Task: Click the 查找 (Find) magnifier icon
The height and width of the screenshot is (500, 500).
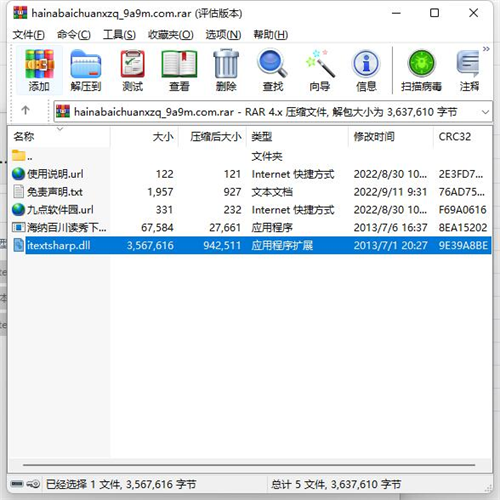Action: [x=272, y=70]
